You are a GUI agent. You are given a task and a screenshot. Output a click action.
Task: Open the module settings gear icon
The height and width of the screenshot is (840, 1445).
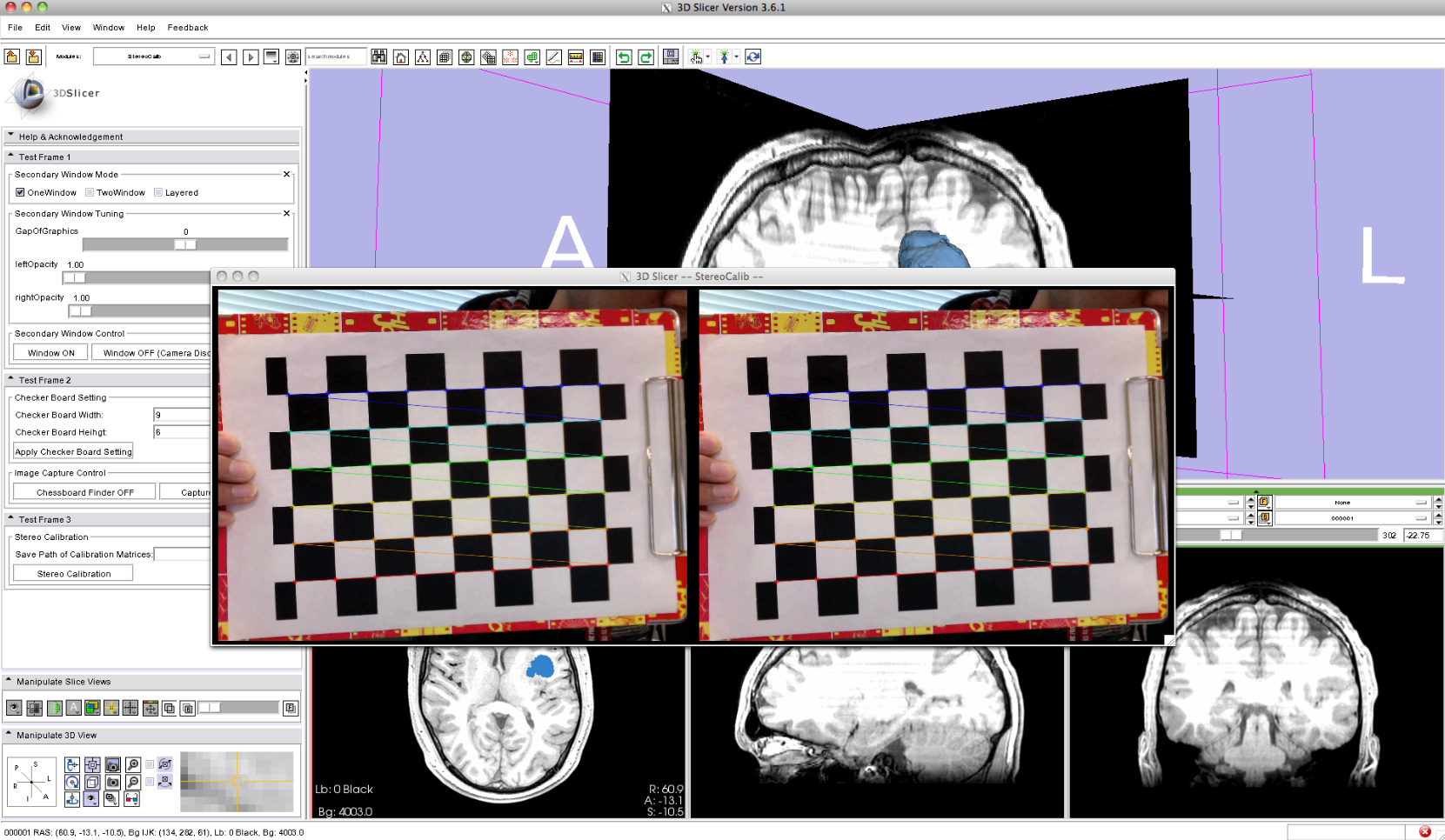(293, 57)
